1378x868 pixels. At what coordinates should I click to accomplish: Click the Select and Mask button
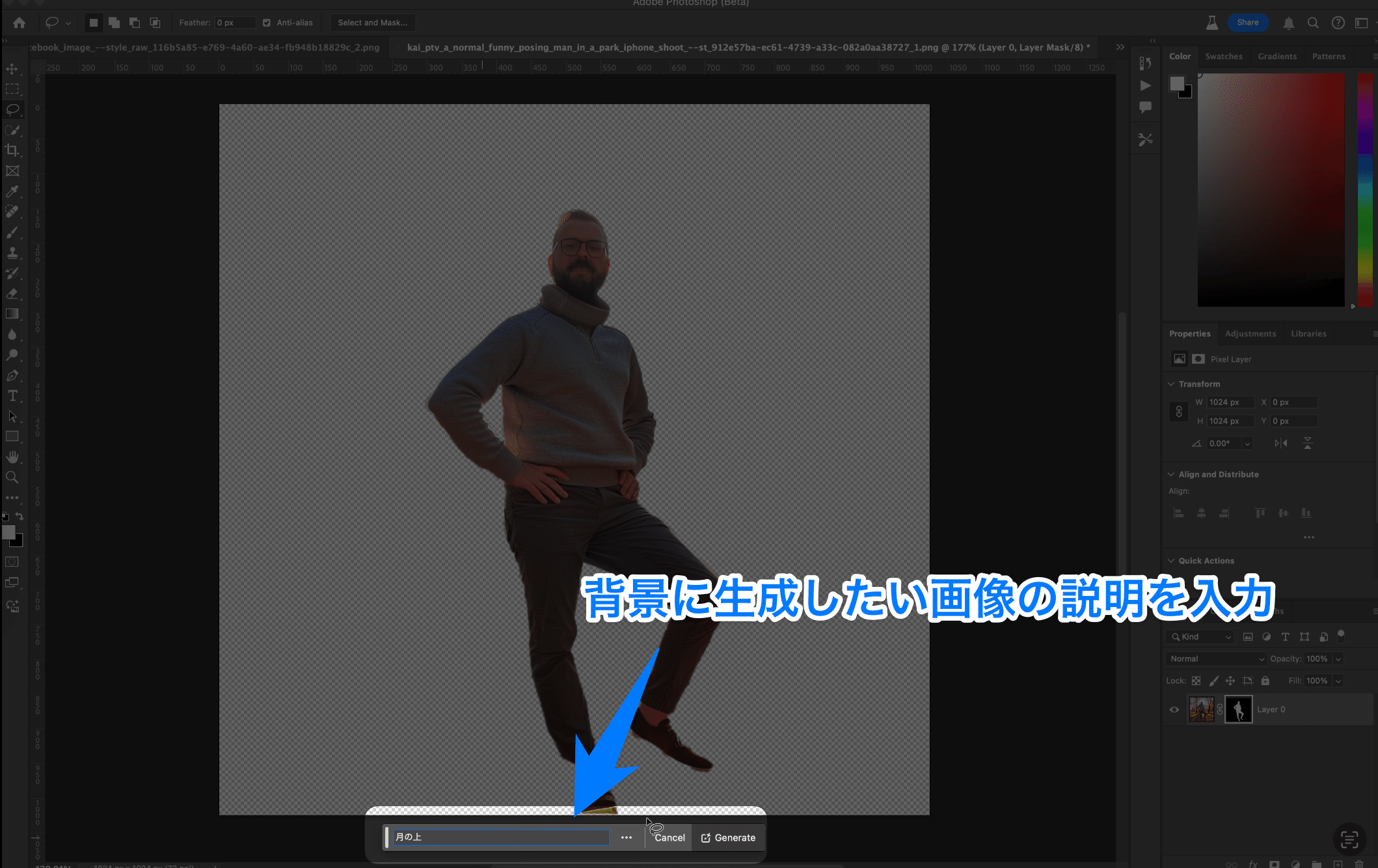pos(372,23)
